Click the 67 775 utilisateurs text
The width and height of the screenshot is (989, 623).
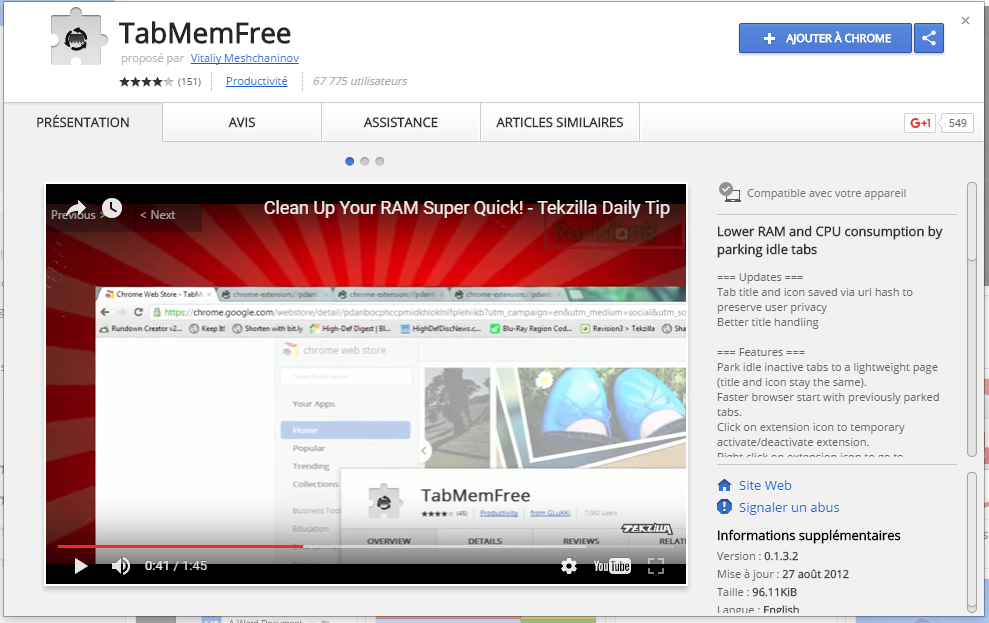coord(360,81)
